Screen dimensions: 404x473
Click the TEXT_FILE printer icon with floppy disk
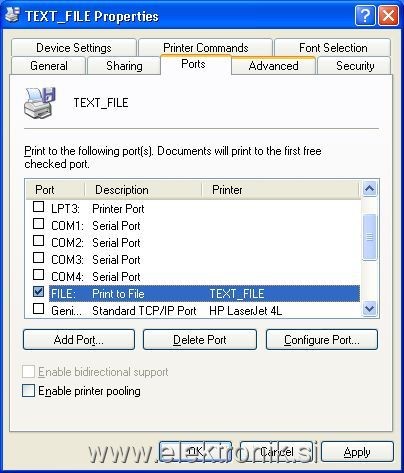click(x=40, y=103)
